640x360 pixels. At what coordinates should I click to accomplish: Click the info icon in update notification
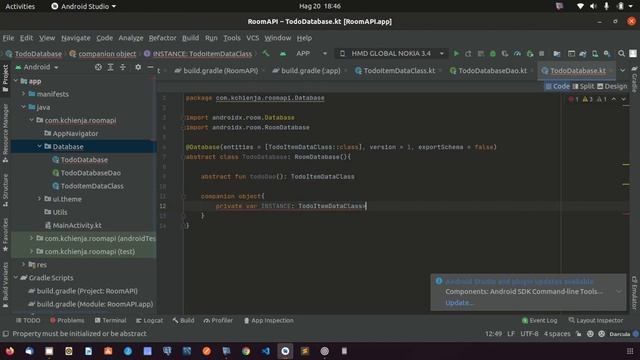point(439,281)
